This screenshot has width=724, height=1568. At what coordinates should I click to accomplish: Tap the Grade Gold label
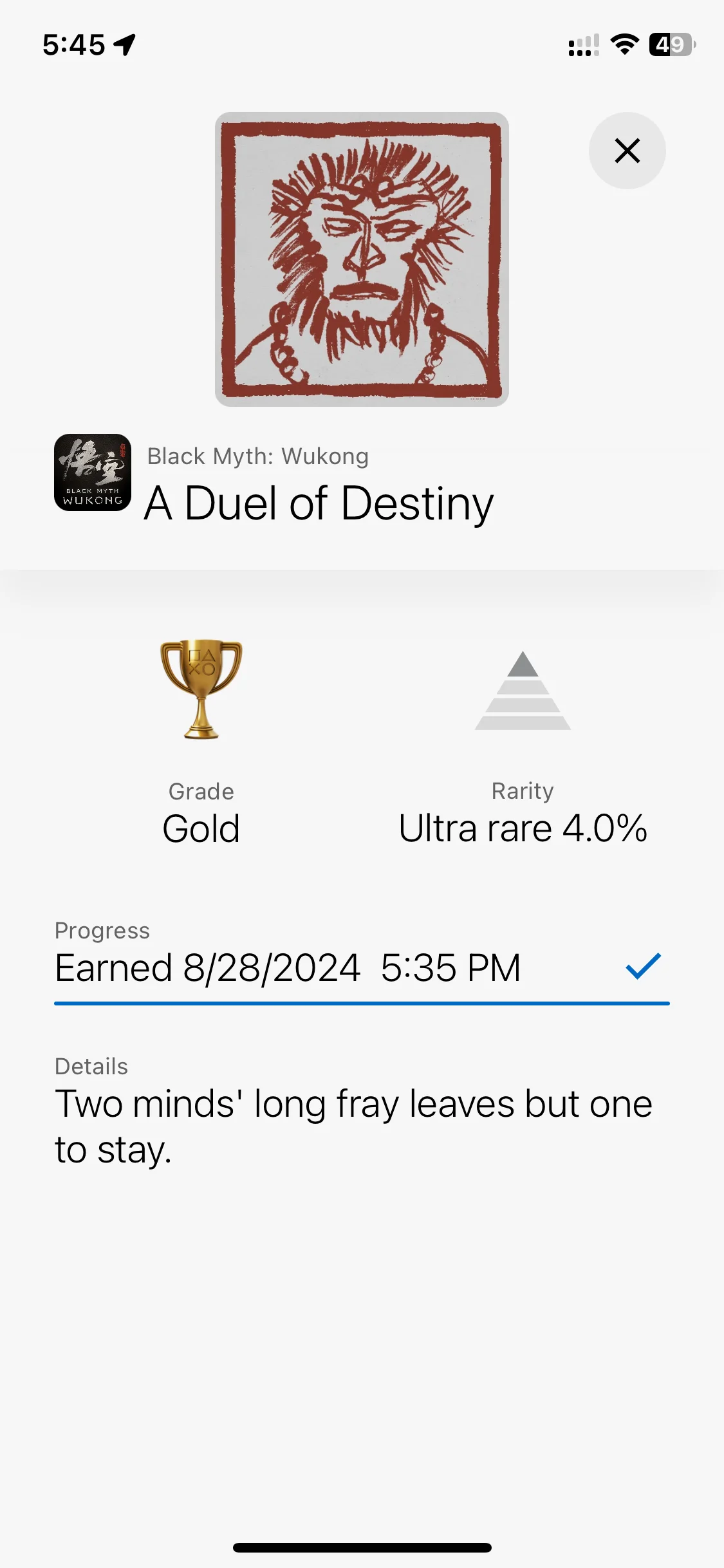201,828
